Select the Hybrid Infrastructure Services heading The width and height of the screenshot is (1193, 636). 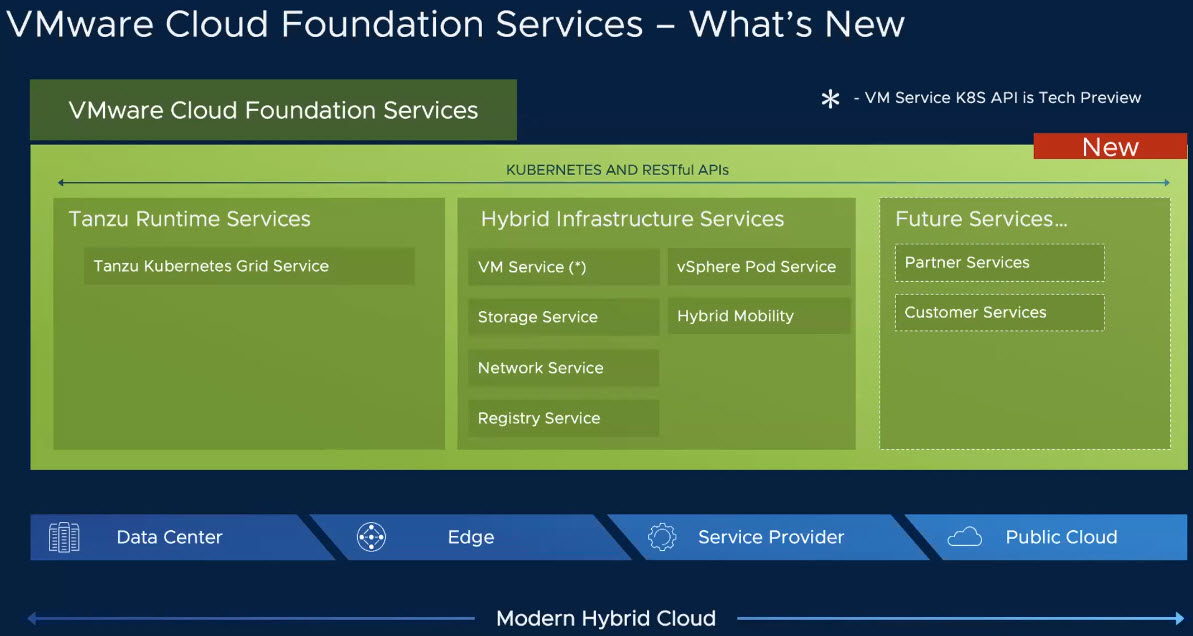click(x=632, y=219)
